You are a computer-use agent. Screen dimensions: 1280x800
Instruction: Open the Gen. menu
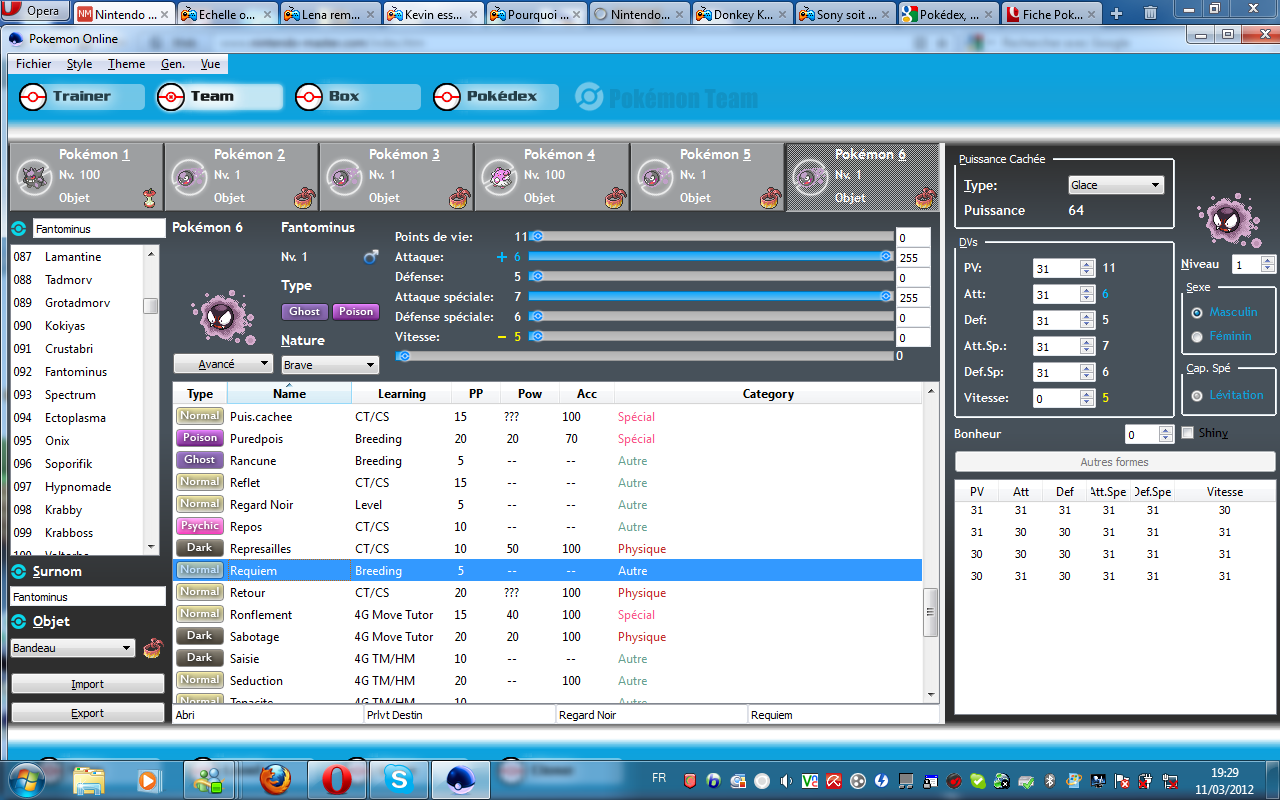click(173, 64)
